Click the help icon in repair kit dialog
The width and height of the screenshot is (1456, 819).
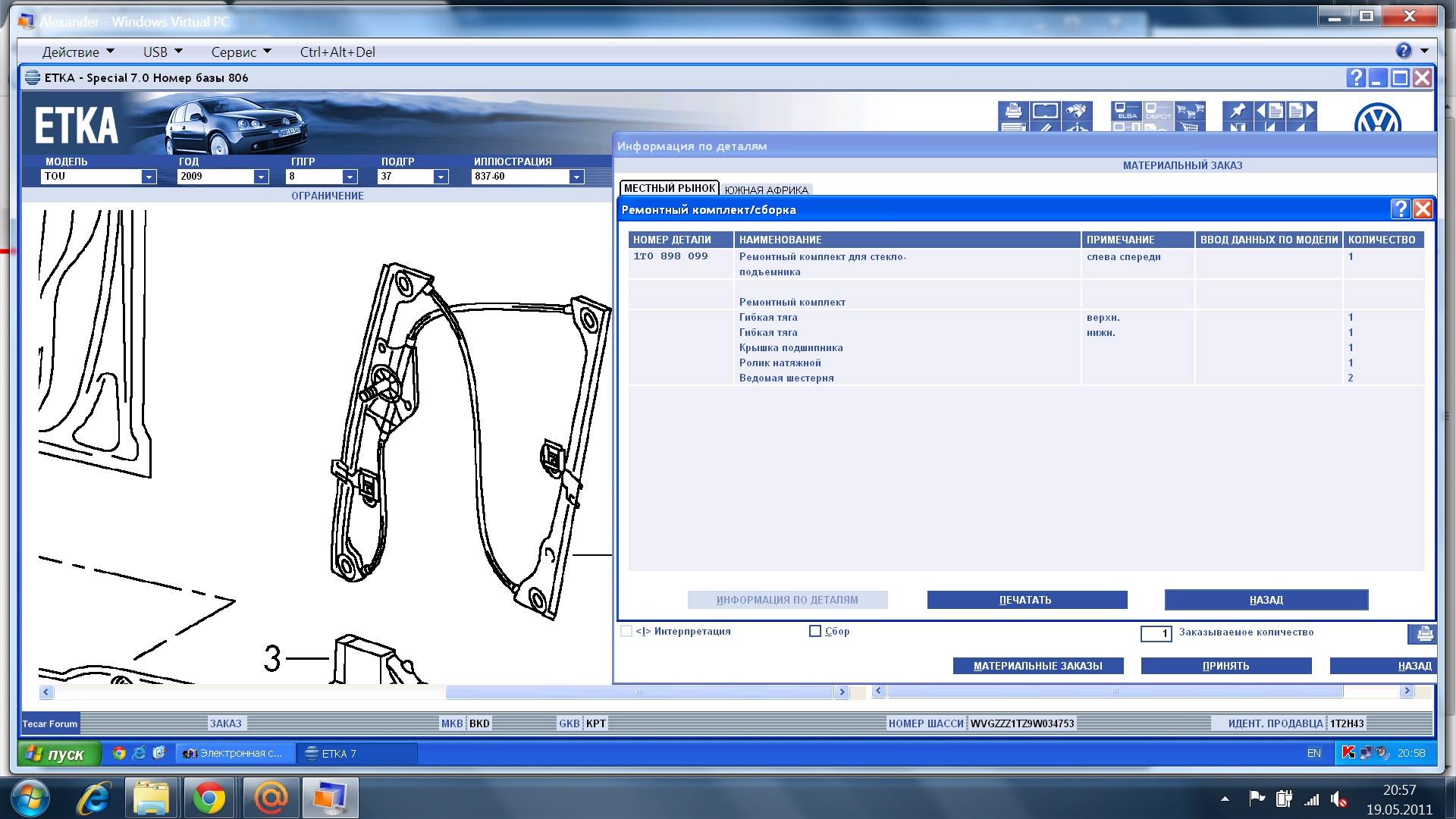[1401, 209]
